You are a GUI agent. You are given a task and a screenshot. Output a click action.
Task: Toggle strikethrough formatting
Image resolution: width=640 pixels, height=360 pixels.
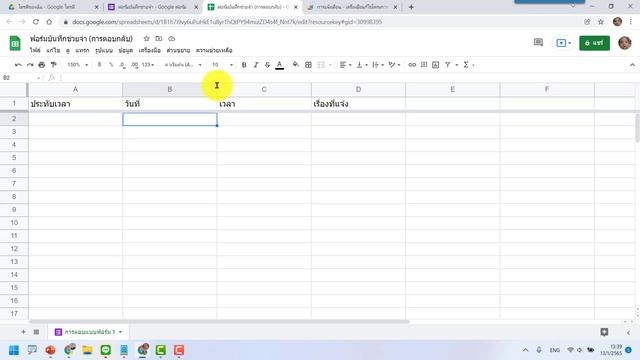point(268,65)
